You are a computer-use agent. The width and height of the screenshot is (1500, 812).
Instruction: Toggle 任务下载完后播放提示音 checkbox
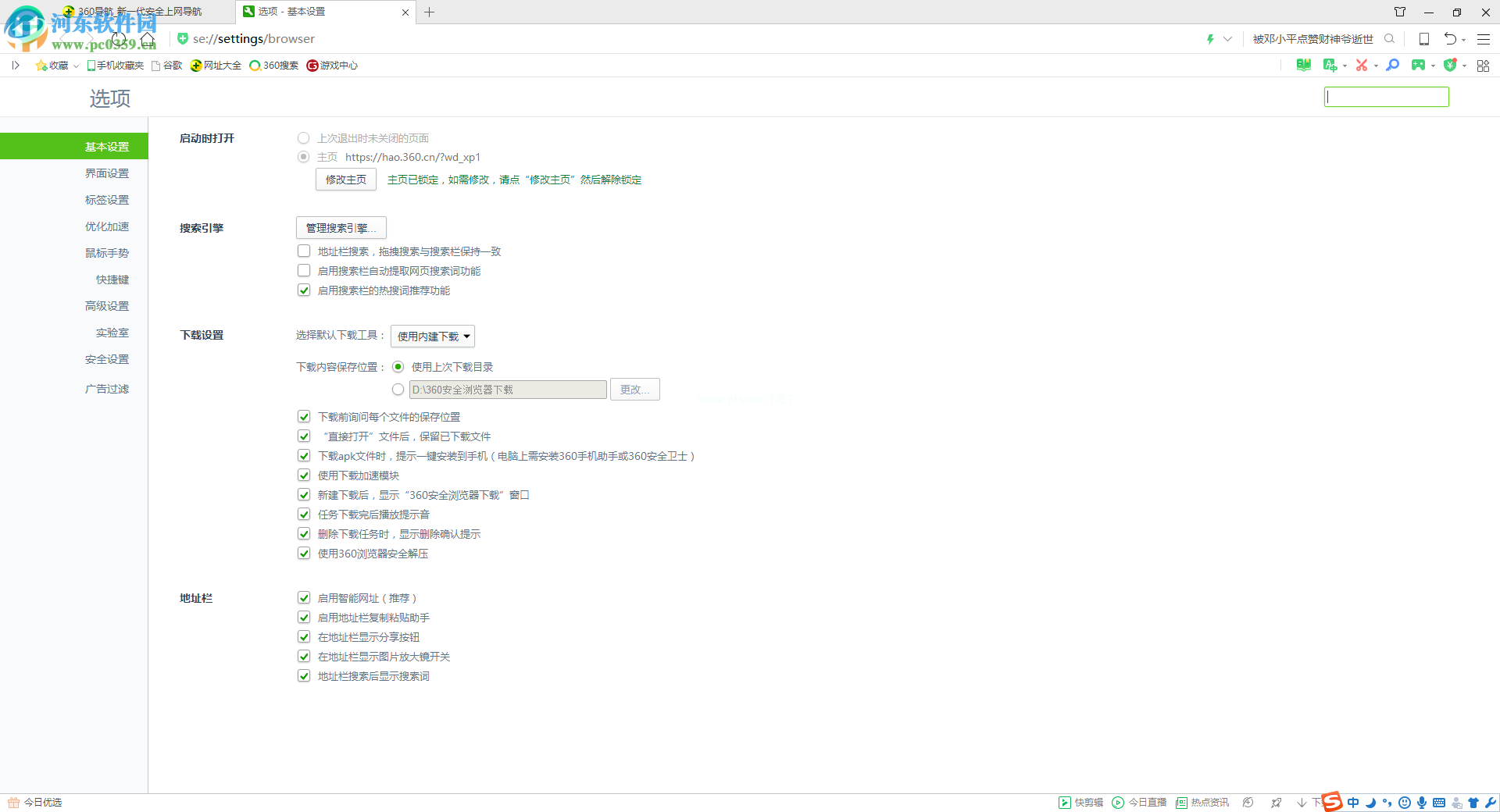pos(304,515)
